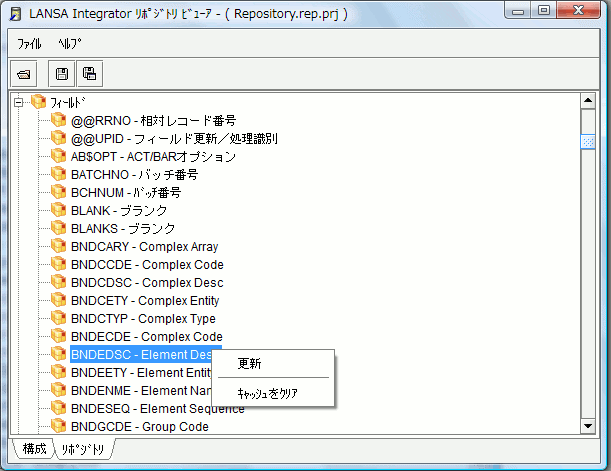The width and height of the screenshot is (611, 471).
Task: Select BNDCTYP - Complex Type row
Action: [143, 319]
